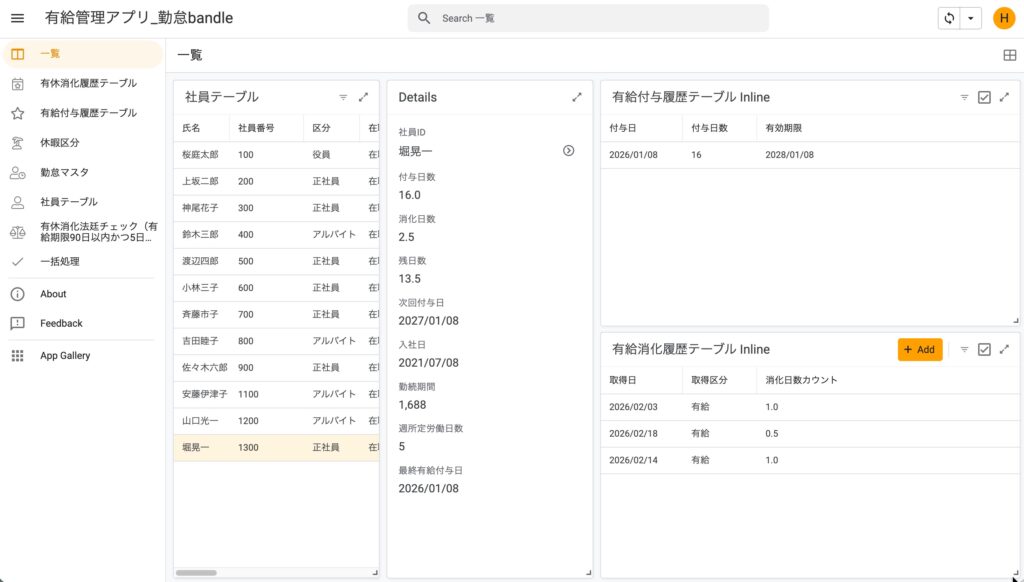Click the sync refresh icon
The height and width of the screenshot is (582, 1024).
948,18
